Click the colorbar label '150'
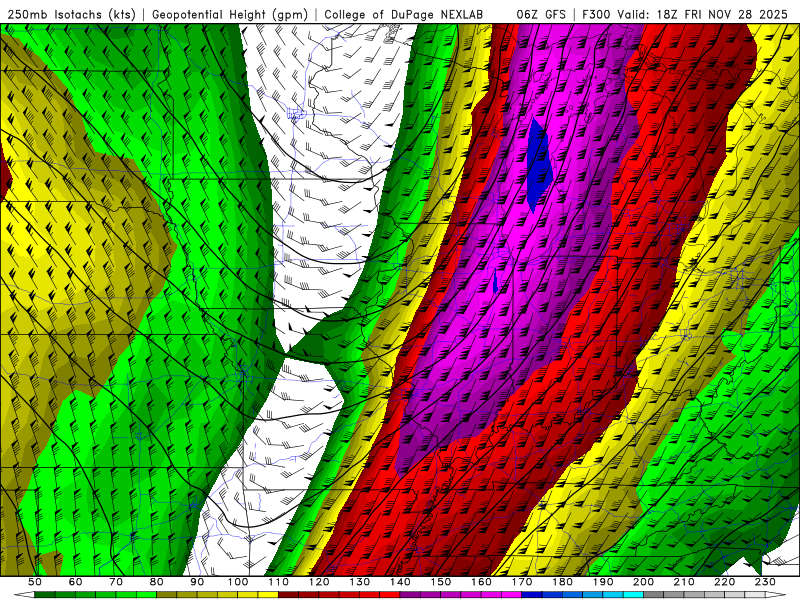The height and width of the screenshot is (600, 800). [441, 582]
